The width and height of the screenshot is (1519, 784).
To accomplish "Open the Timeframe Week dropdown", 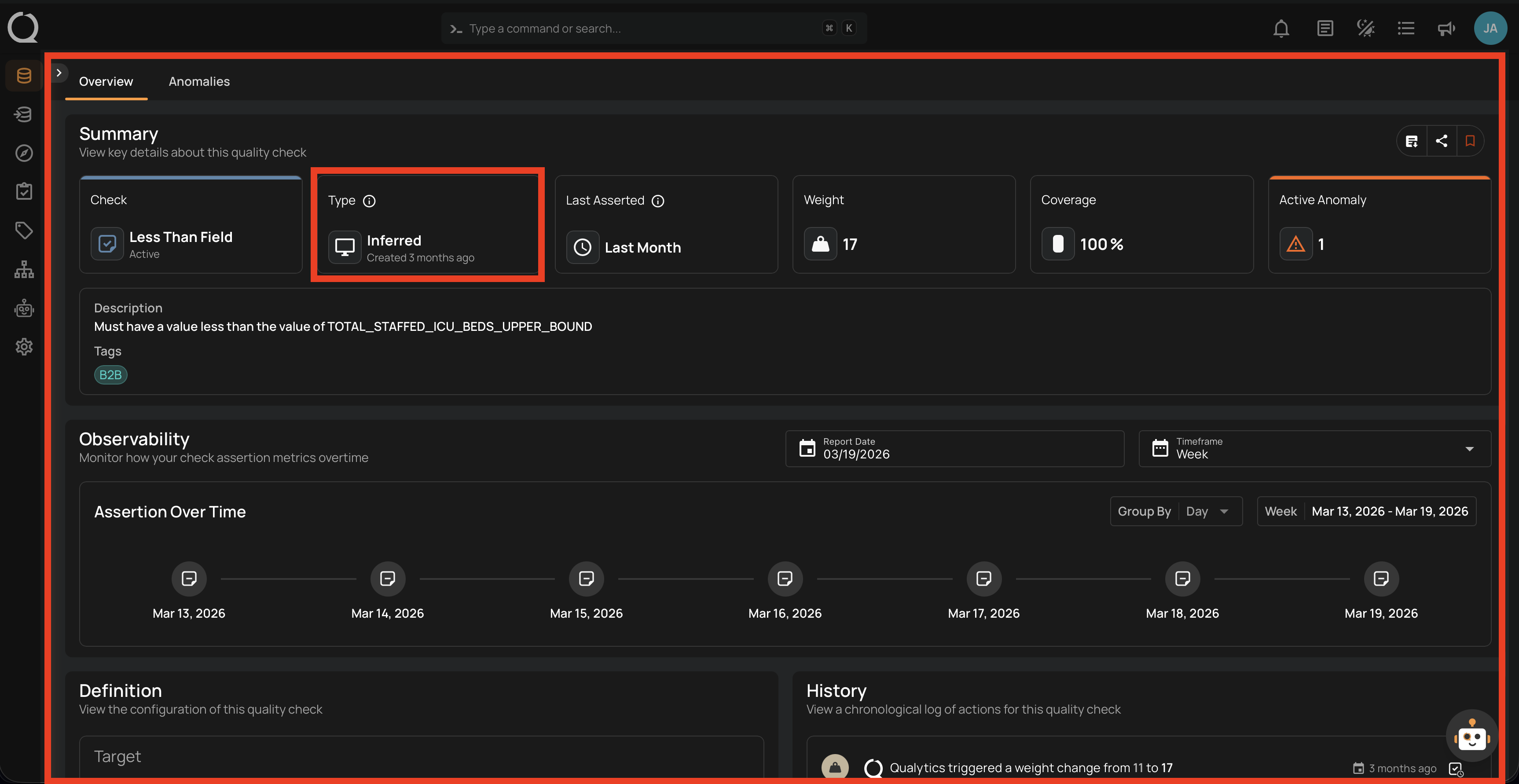I will click(x=1314, y=449).
